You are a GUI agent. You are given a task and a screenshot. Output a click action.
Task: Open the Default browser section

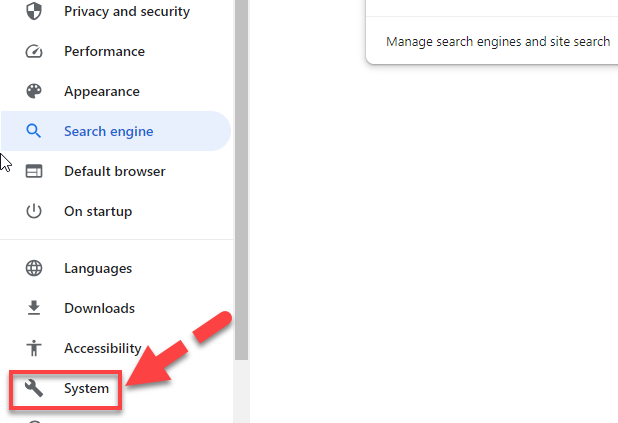pos(115,171)
